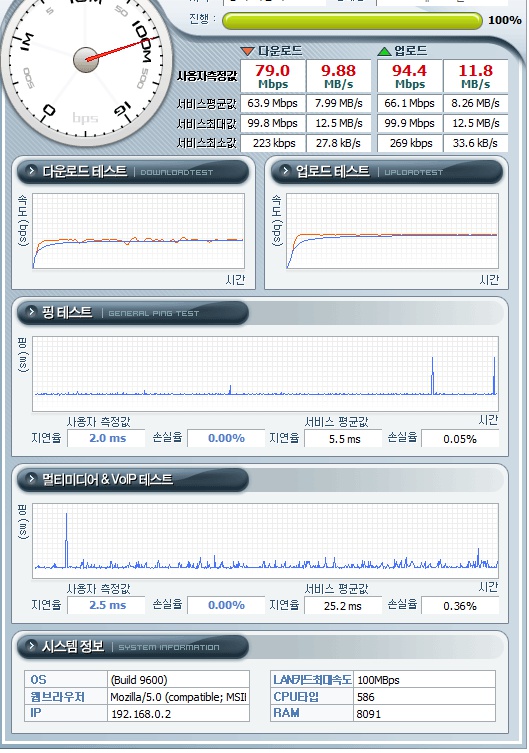Viewport: 529px width, 753px height.
Task: Click the VoIP test ping graph
Action: pos(265,541)
